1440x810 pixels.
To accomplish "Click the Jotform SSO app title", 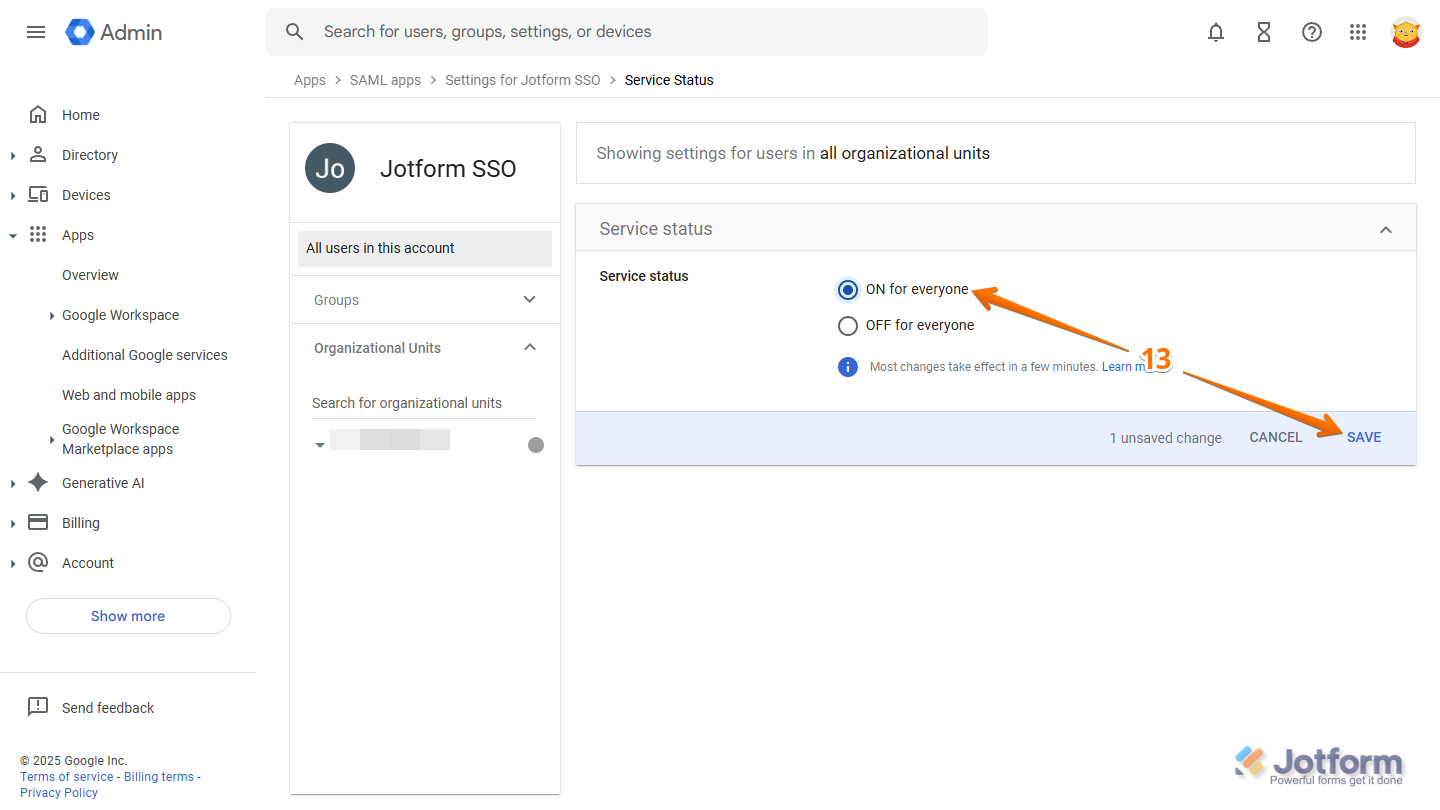I will (x=448, y=169).
